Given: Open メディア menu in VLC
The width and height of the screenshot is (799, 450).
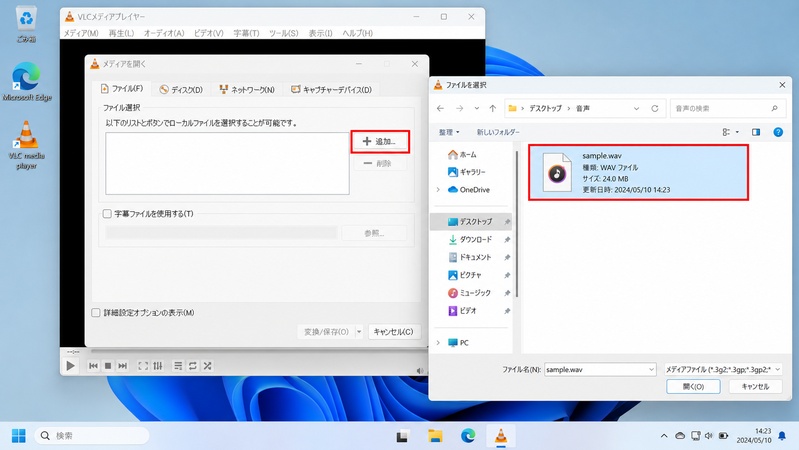Looking at the screenshot, I should point(81,33).
